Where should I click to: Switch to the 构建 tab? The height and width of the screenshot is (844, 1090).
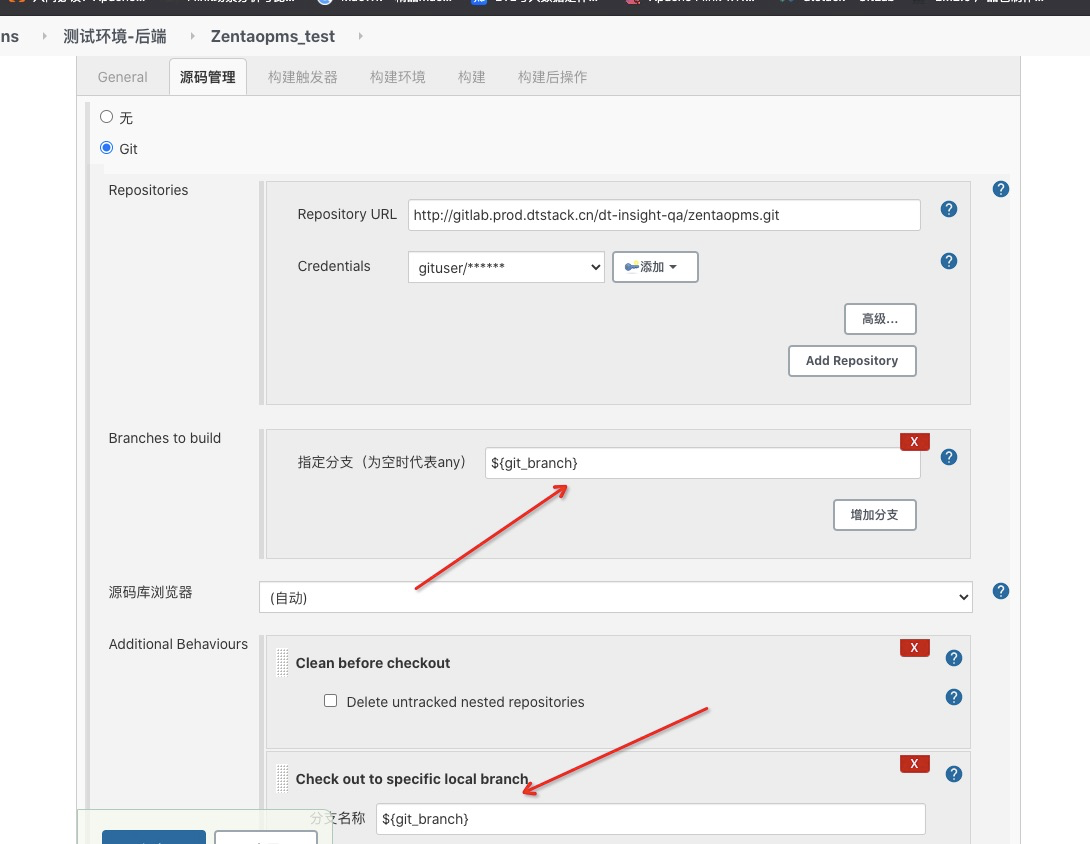tap(471, 77)
